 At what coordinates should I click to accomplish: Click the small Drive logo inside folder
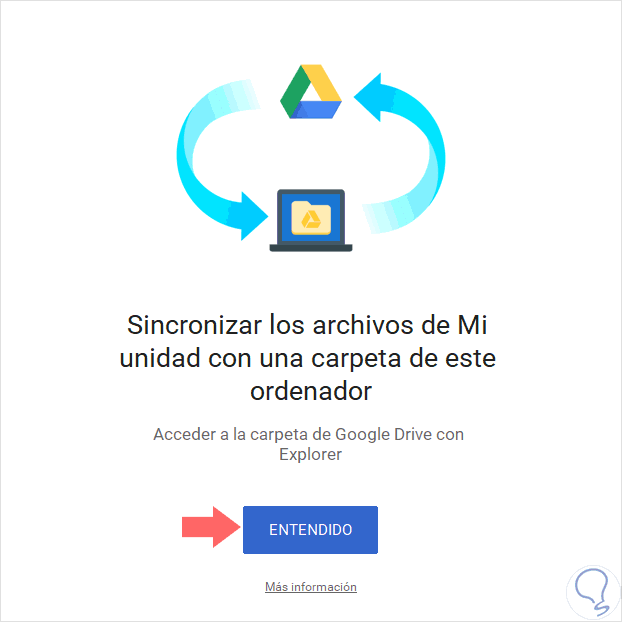tap(311, 219)
